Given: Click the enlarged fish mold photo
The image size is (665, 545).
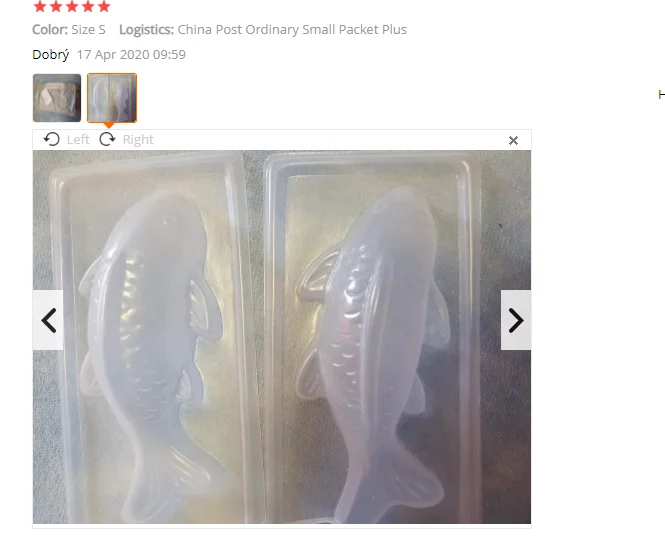Looking at the screenshot, I should [x=282, y=337].
